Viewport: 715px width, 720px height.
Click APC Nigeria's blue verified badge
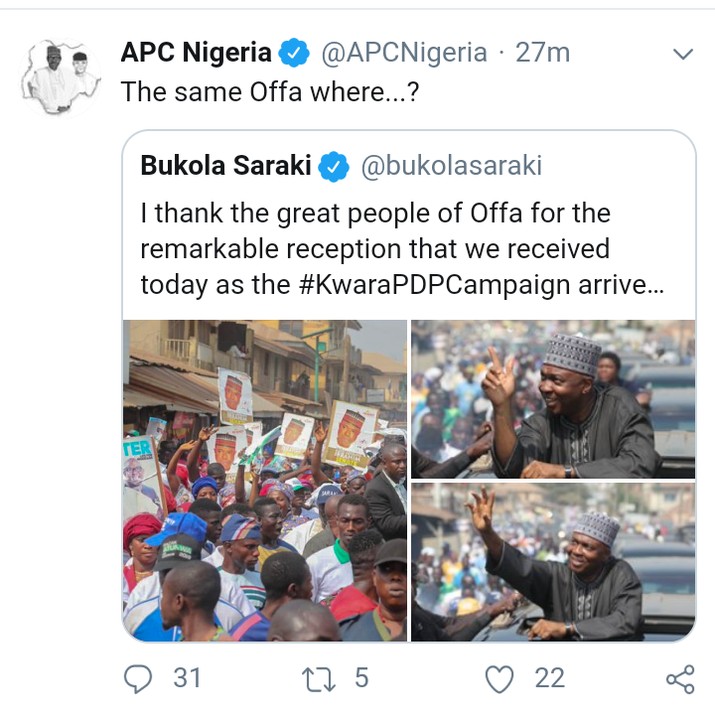(x=293, y=53)
